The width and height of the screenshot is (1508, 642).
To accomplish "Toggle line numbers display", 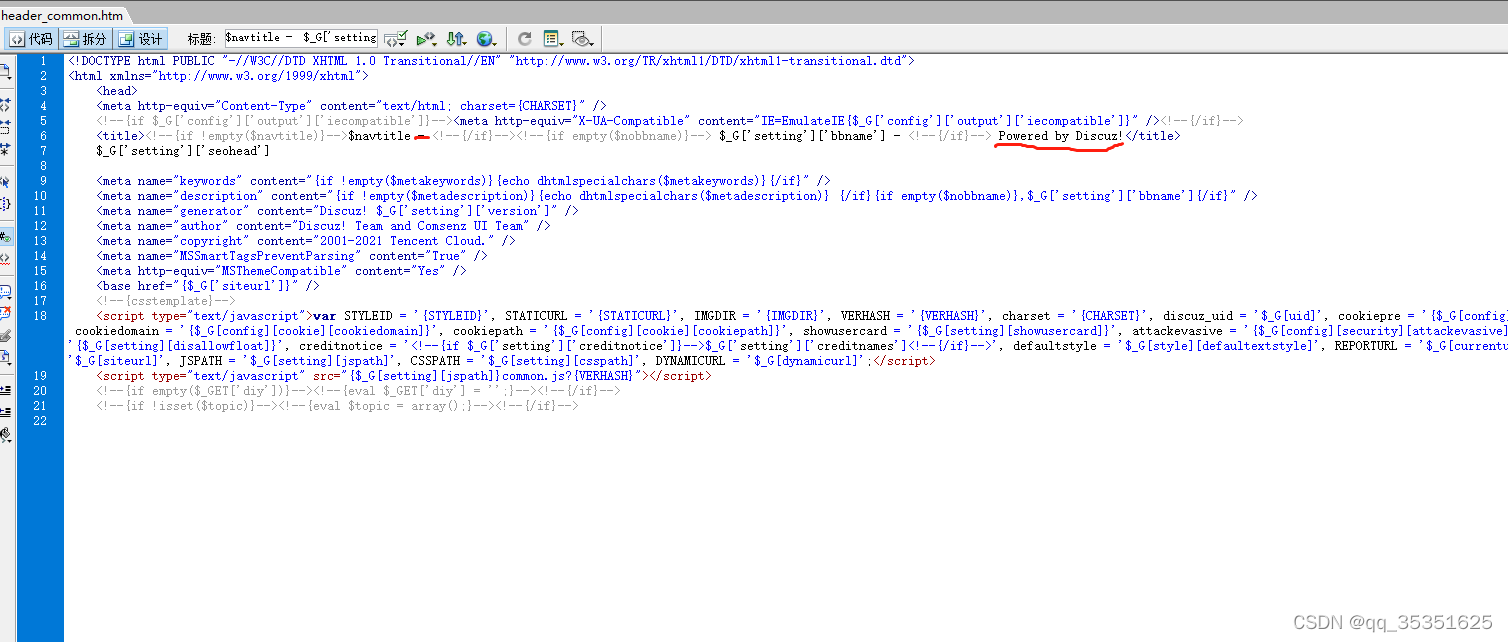I will (5, 237).
